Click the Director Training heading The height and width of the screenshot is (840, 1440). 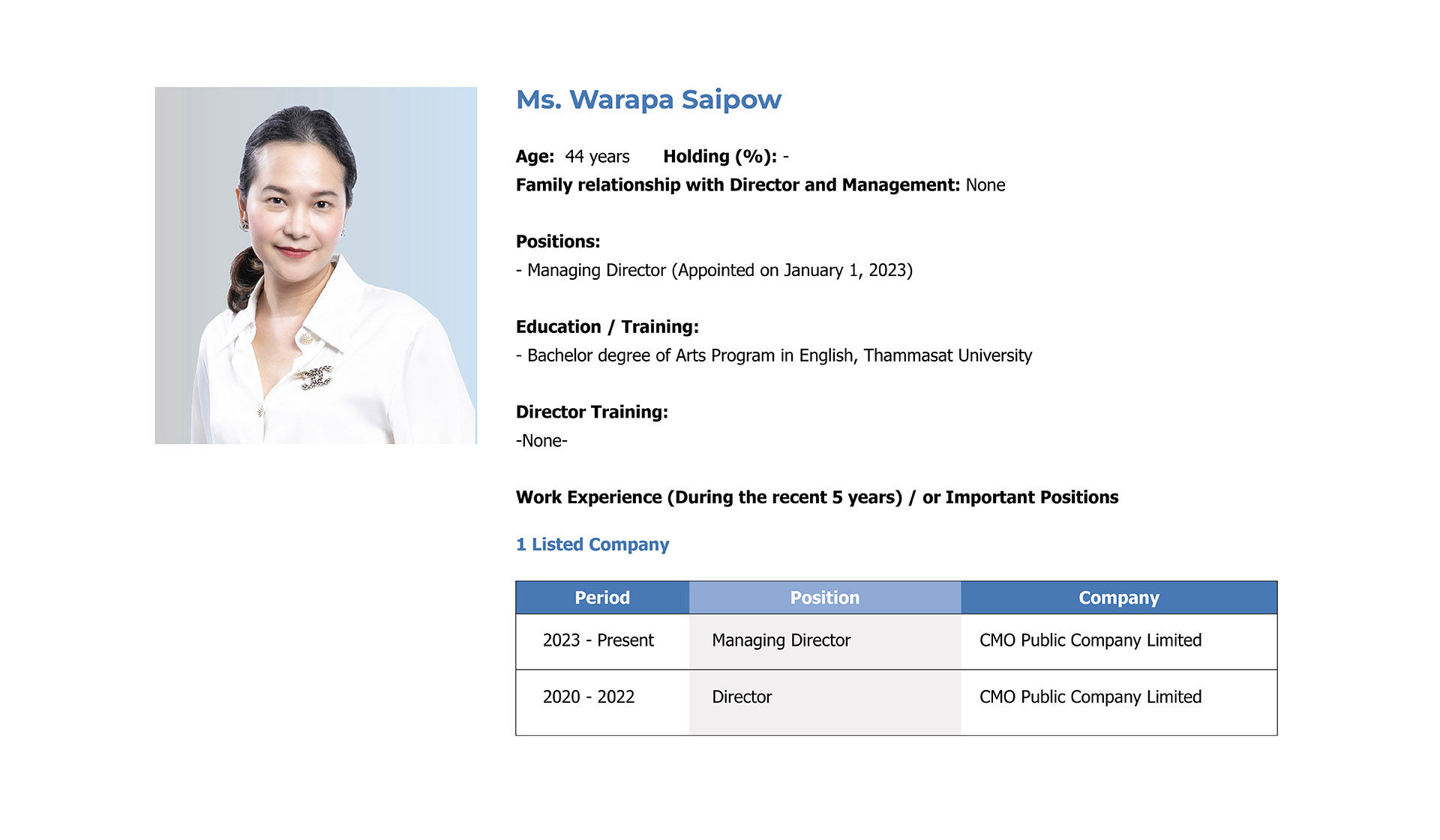point(592,412)
